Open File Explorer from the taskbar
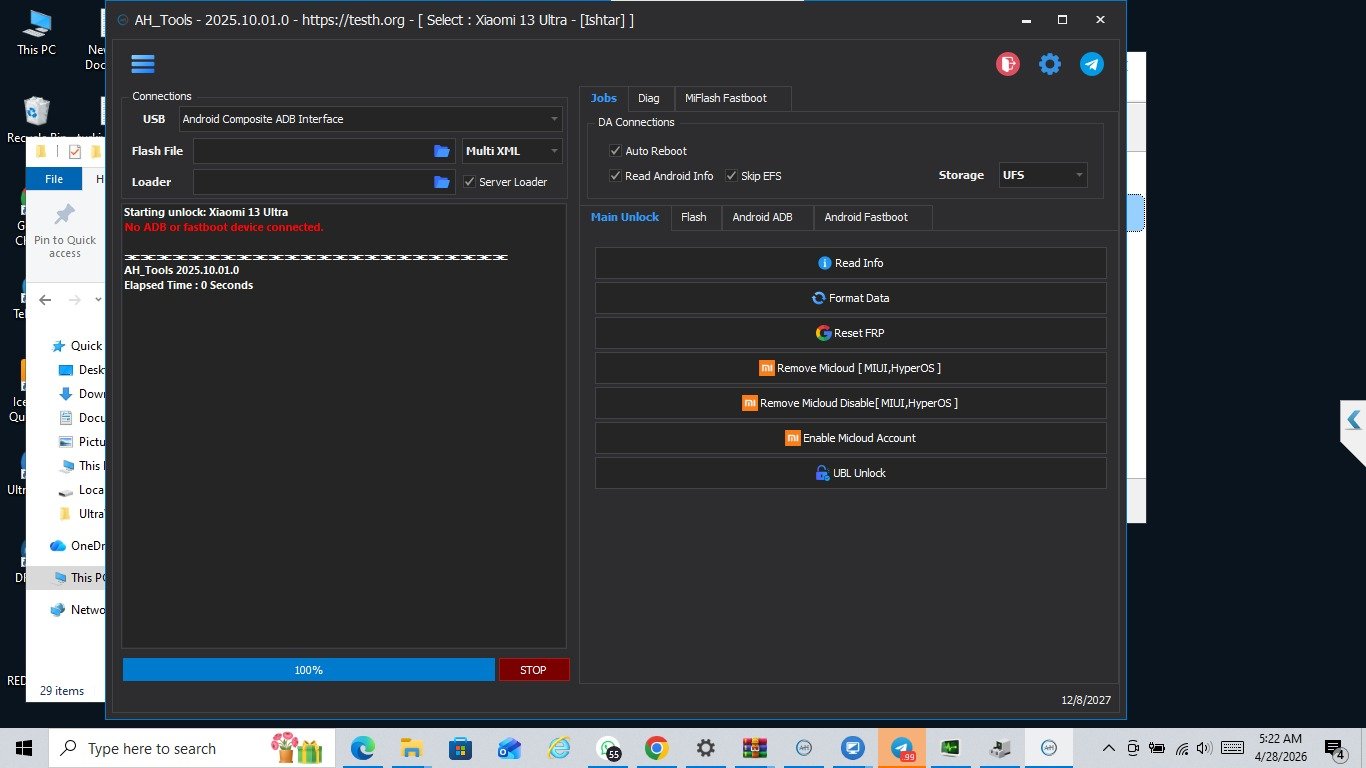Image resolution: width=1366 pixels, height=768 pixels. point(411,748)
